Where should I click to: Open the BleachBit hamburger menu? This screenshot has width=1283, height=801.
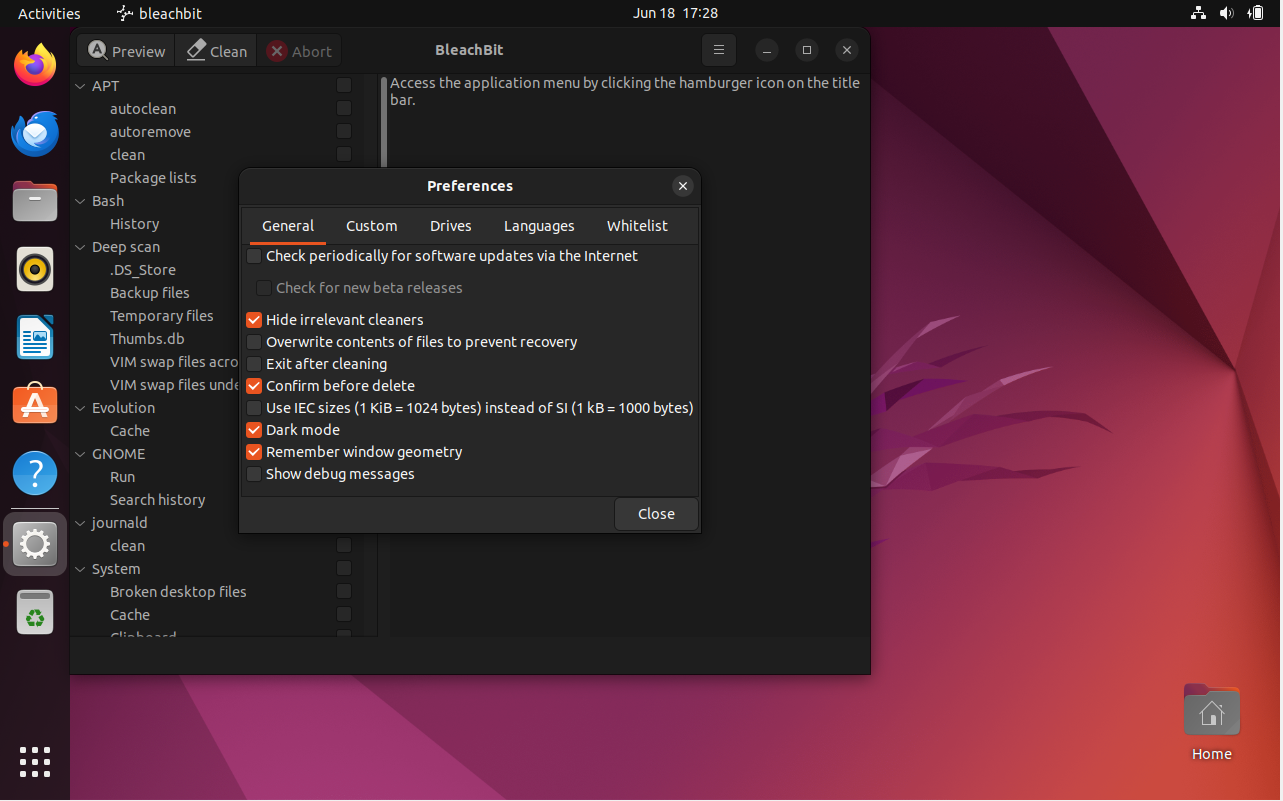(x=718, y=50)
